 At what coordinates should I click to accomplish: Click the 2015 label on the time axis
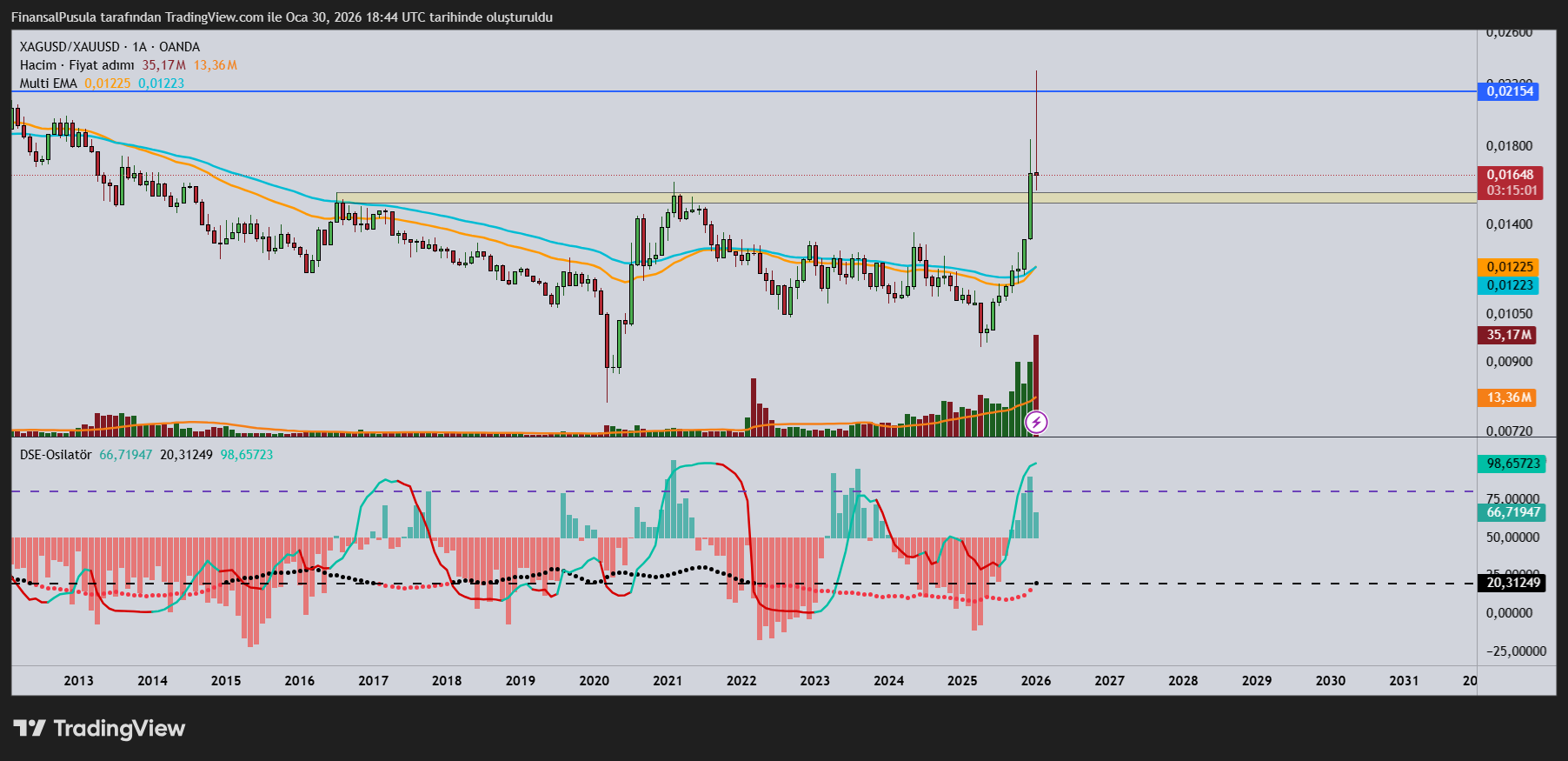click(x=226, y=681)
